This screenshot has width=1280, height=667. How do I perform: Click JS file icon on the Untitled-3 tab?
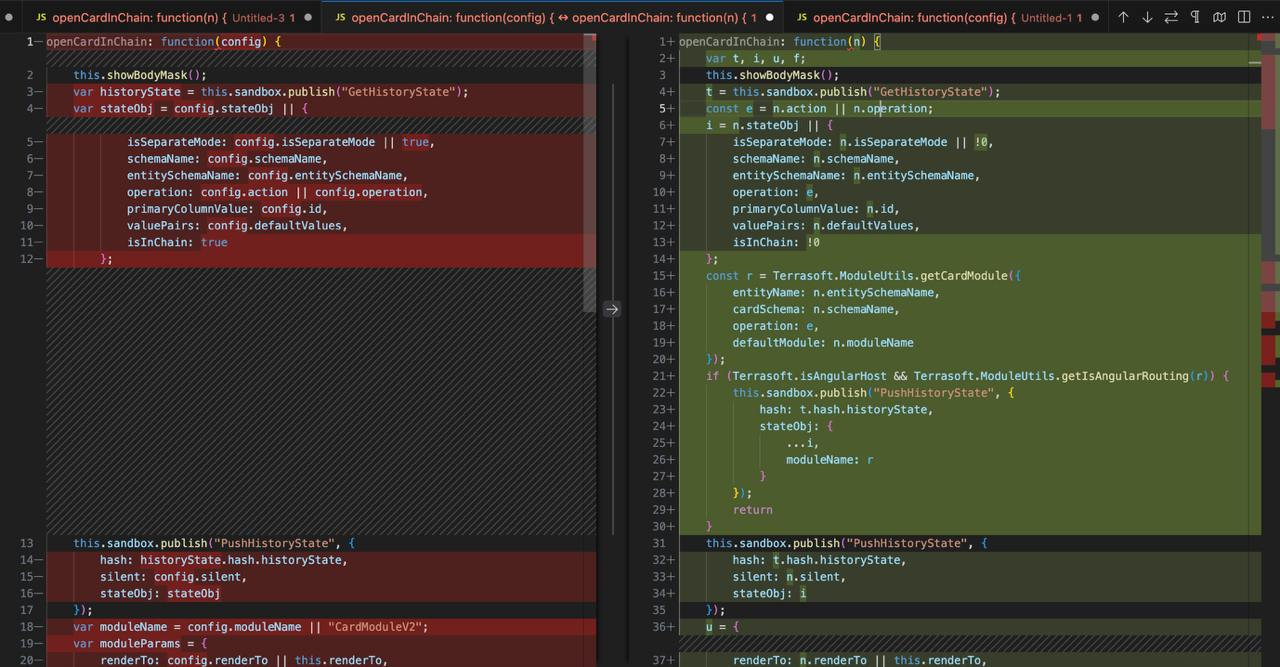(41, 18)
